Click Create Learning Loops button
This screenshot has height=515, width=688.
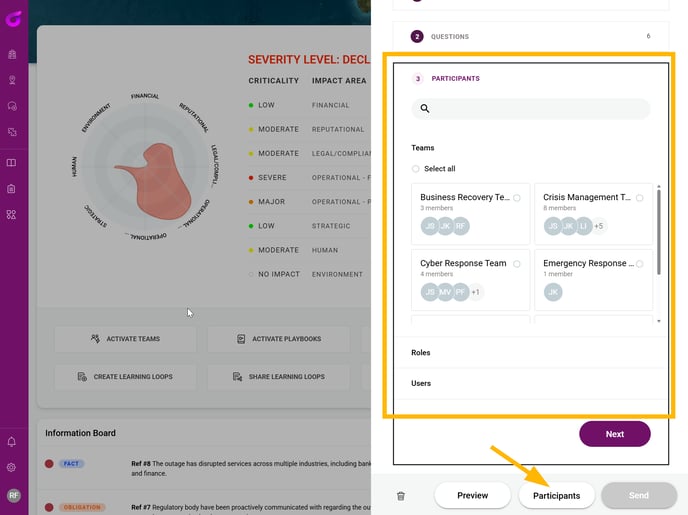tap(125, 376)
